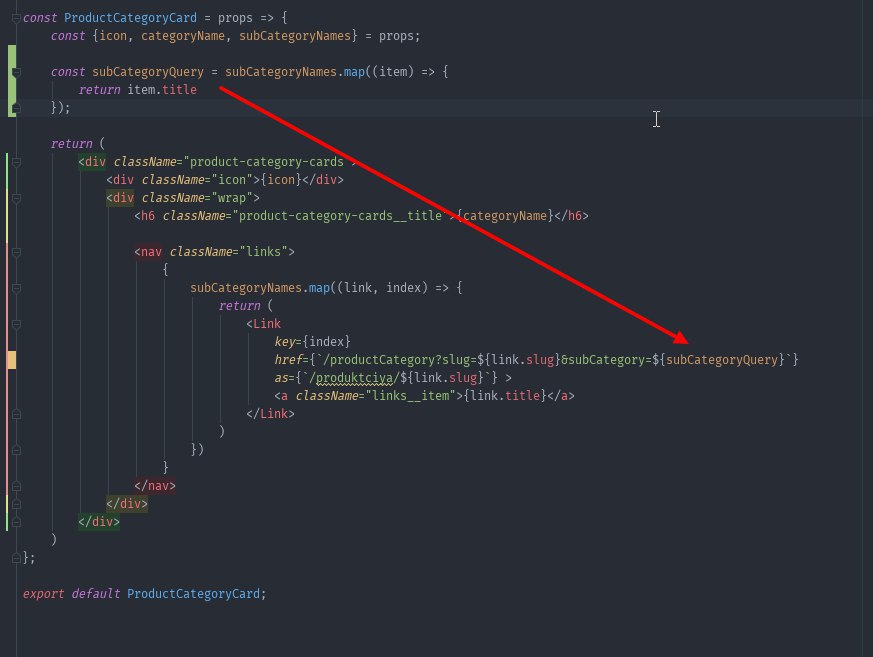Click /productCategory?slug= in the href

(x=400, y=360)
